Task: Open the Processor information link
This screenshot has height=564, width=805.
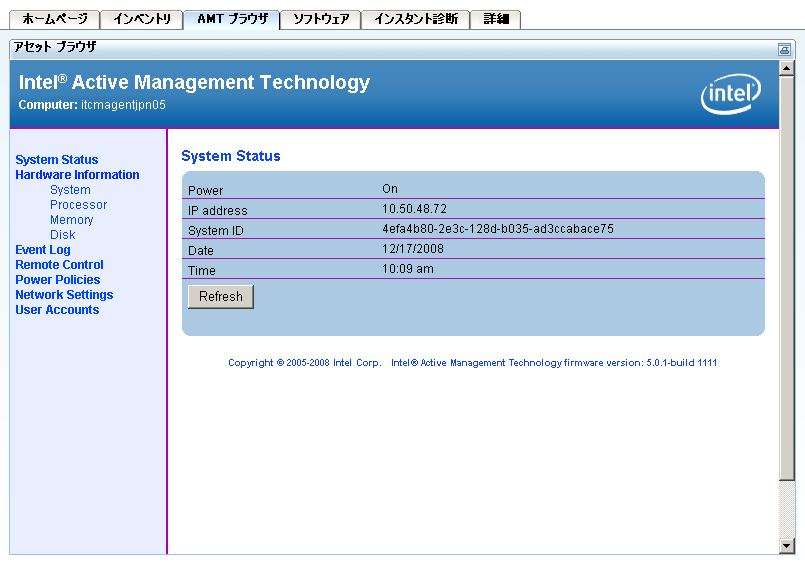Action: coord(79,205)
